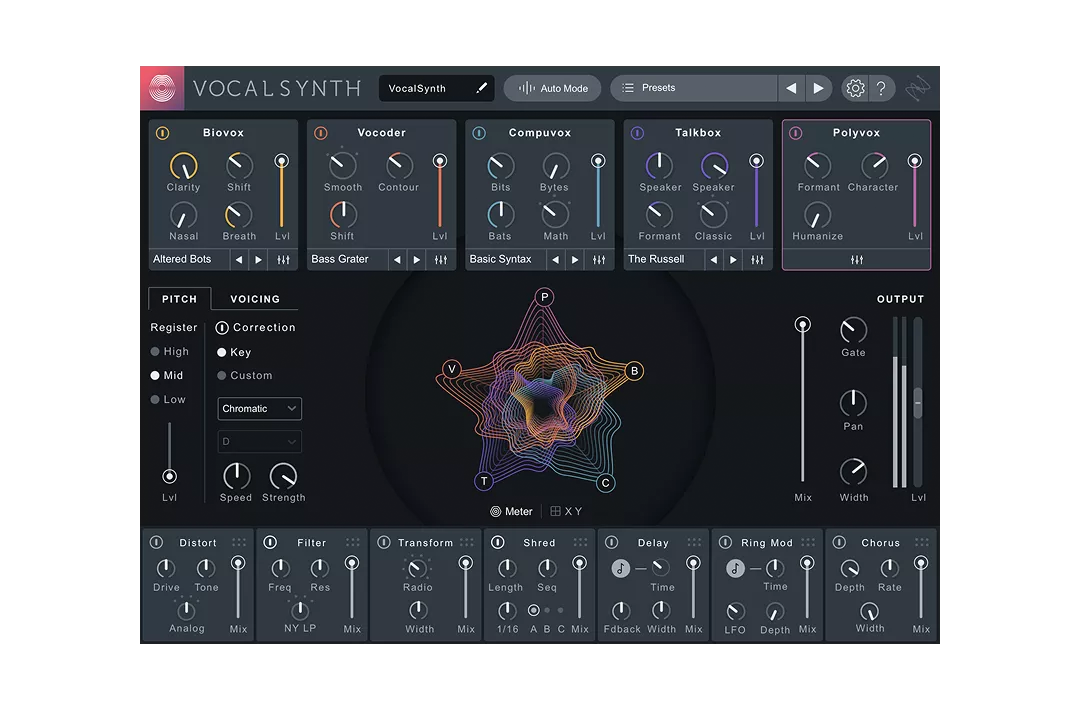Click the VocalSynth instance name field

tap(437, 88)
